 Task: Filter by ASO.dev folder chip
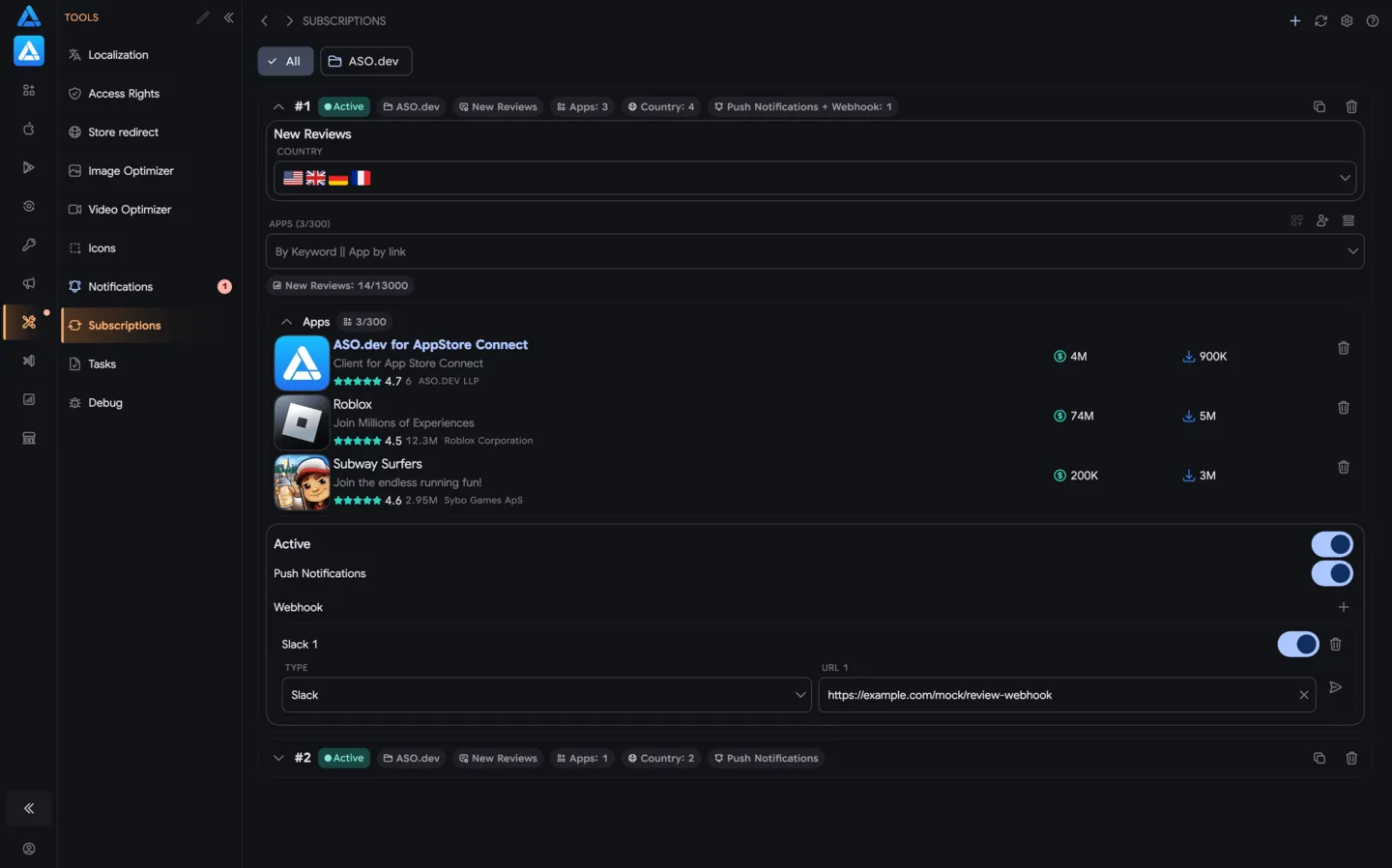tap(366, 61)
